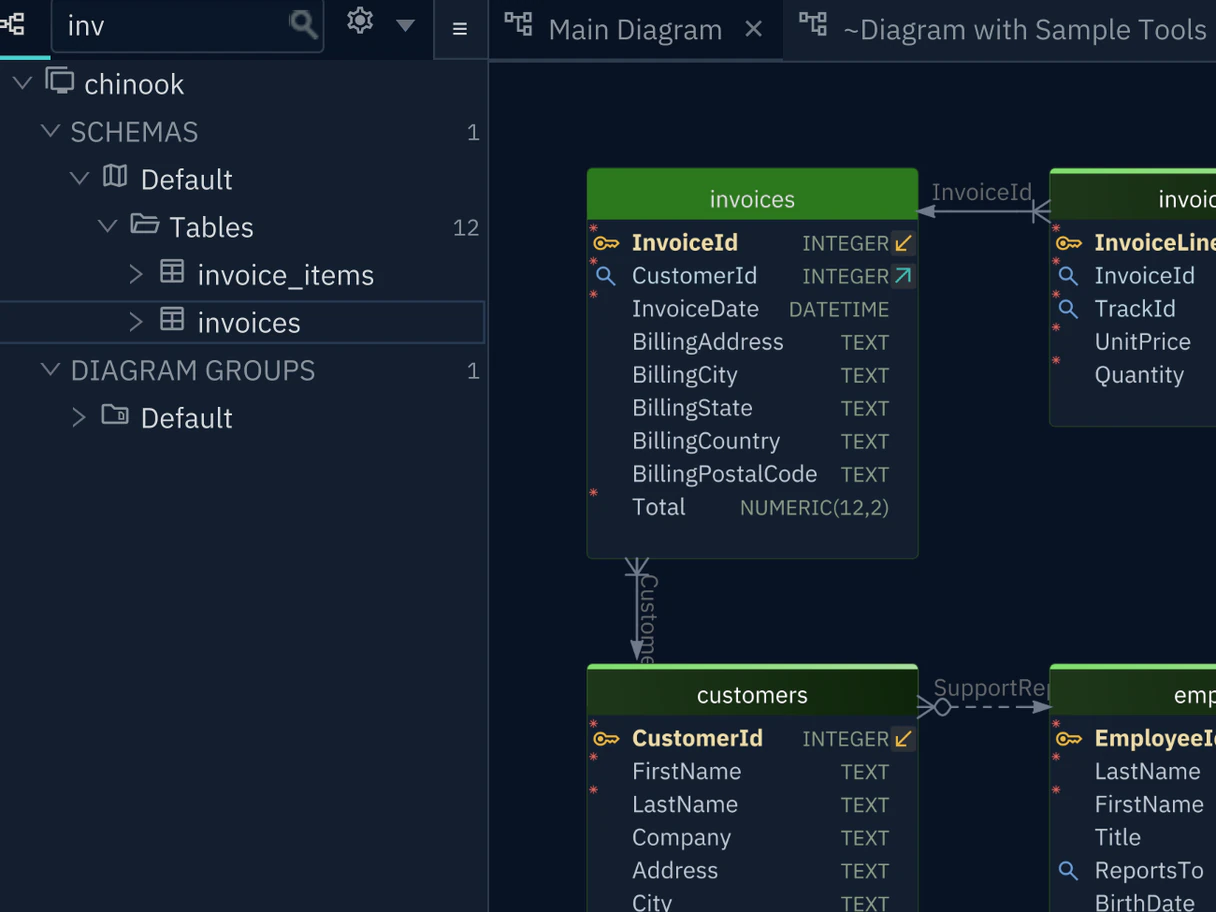The image size is (1216, 912).
Task: Open the hamburger menu button
Action: [460, 29]
